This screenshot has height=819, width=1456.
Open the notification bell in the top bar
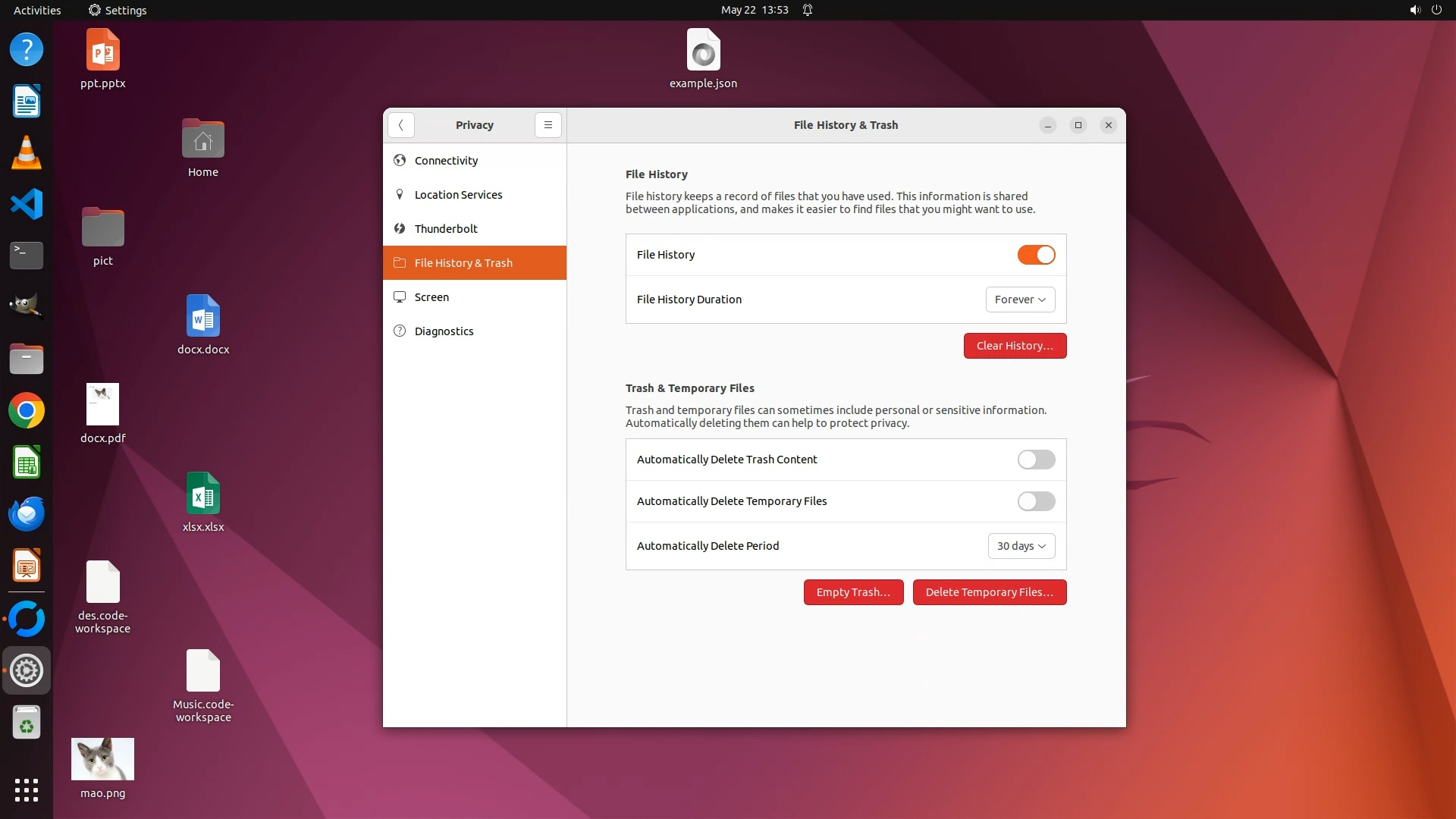click(808, 10)
